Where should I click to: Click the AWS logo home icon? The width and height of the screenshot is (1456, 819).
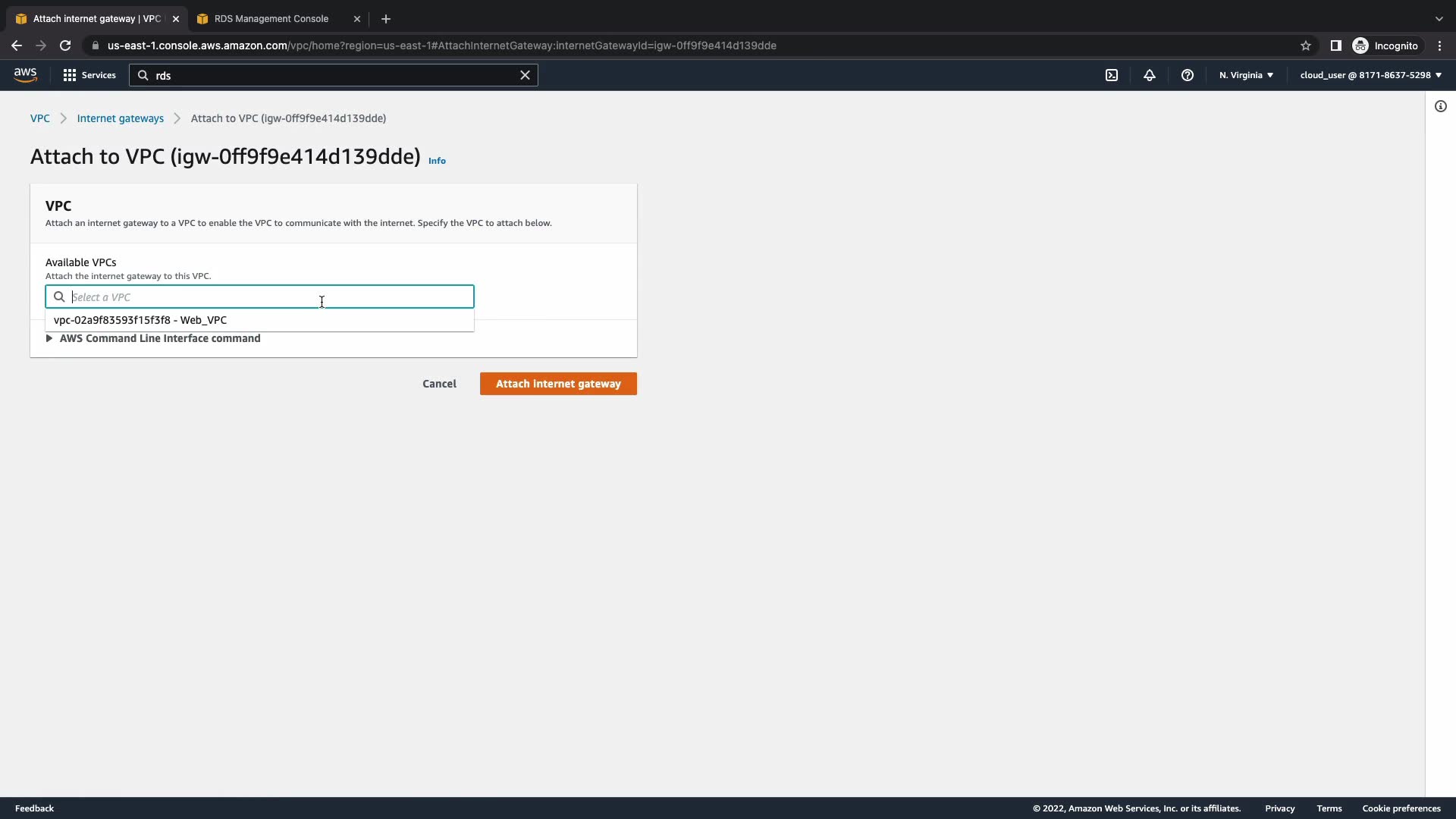[25, 74]
